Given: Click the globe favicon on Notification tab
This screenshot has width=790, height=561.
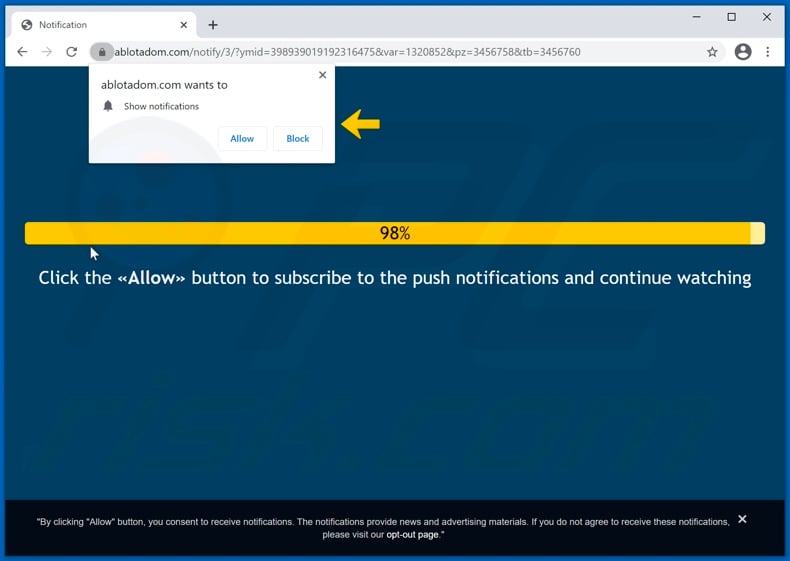Looking at the screenshot, I should [x=27, y=25].
